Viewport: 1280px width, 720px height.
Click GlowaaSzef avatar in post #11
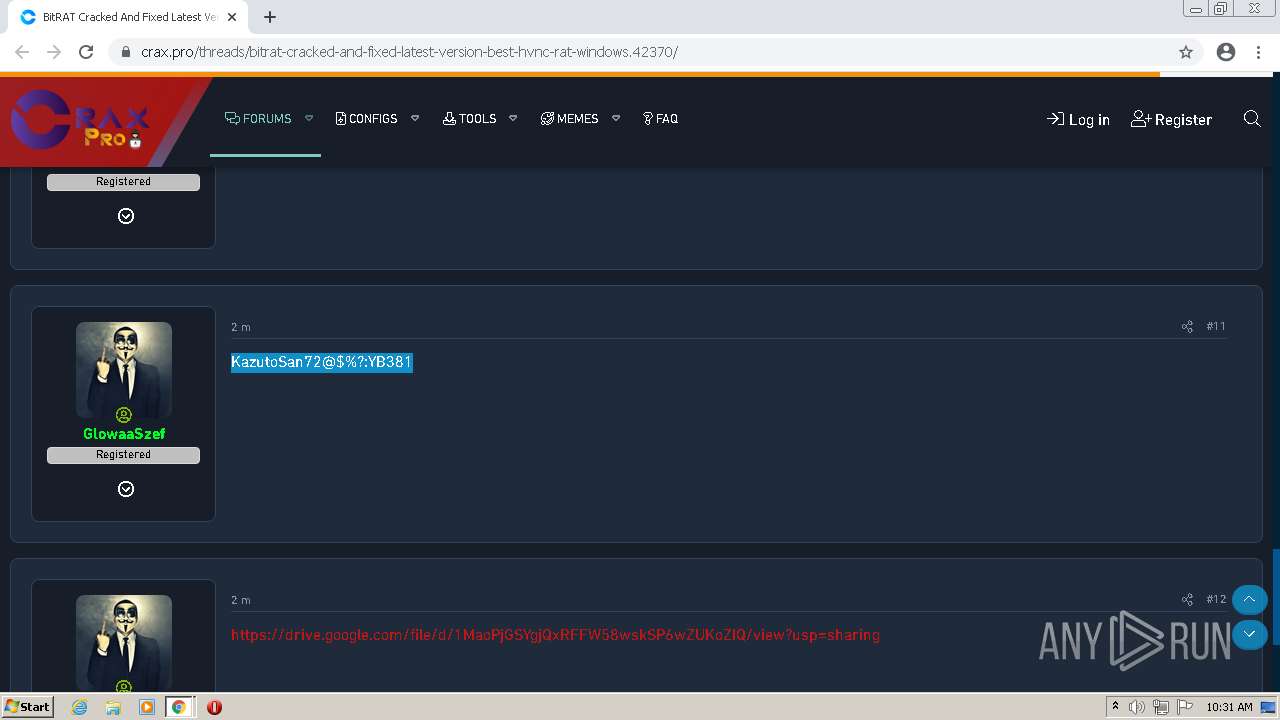[x=124, y=369]
